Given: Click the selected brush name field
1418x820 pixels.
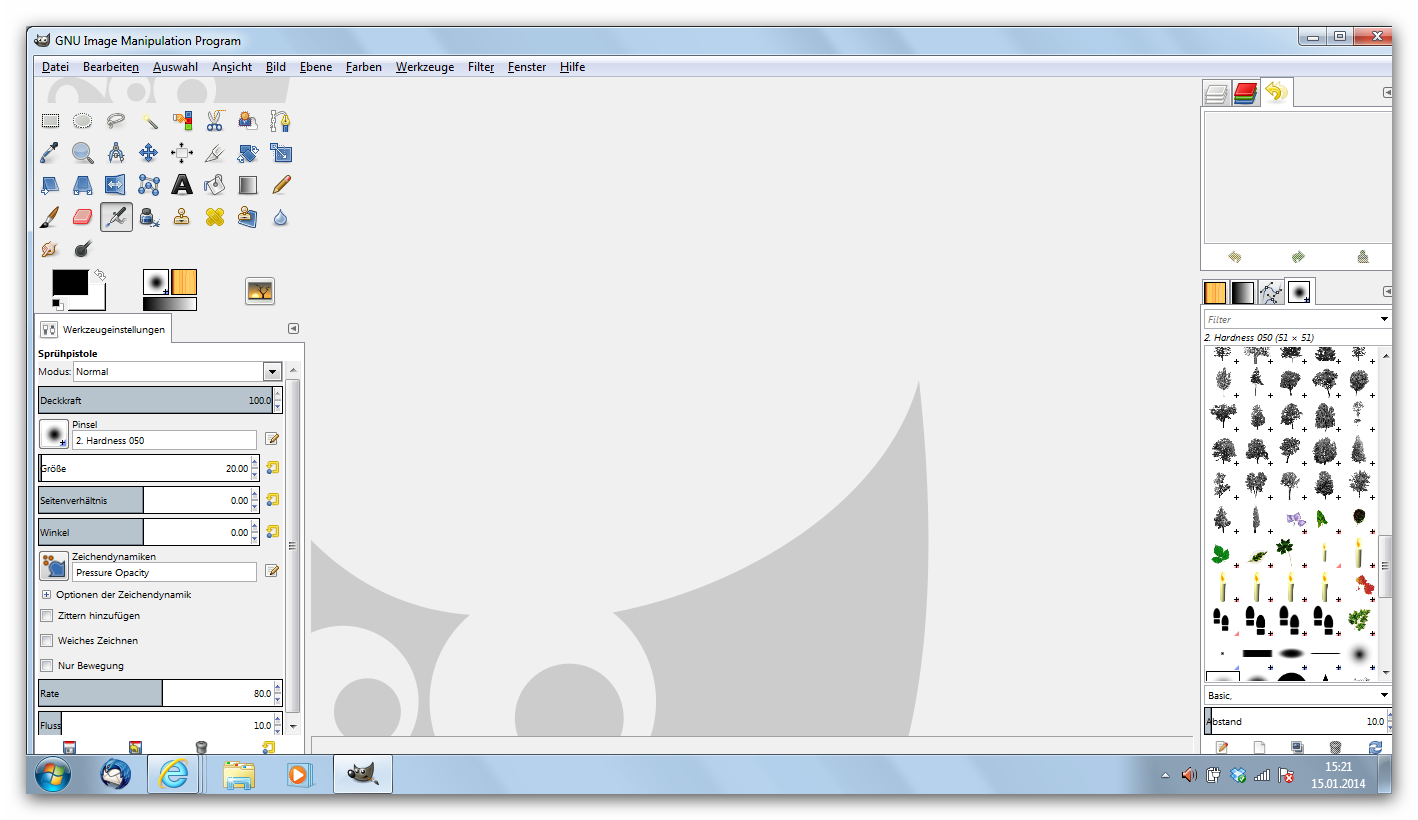Looking at the screenshot, I should [165, 440].
